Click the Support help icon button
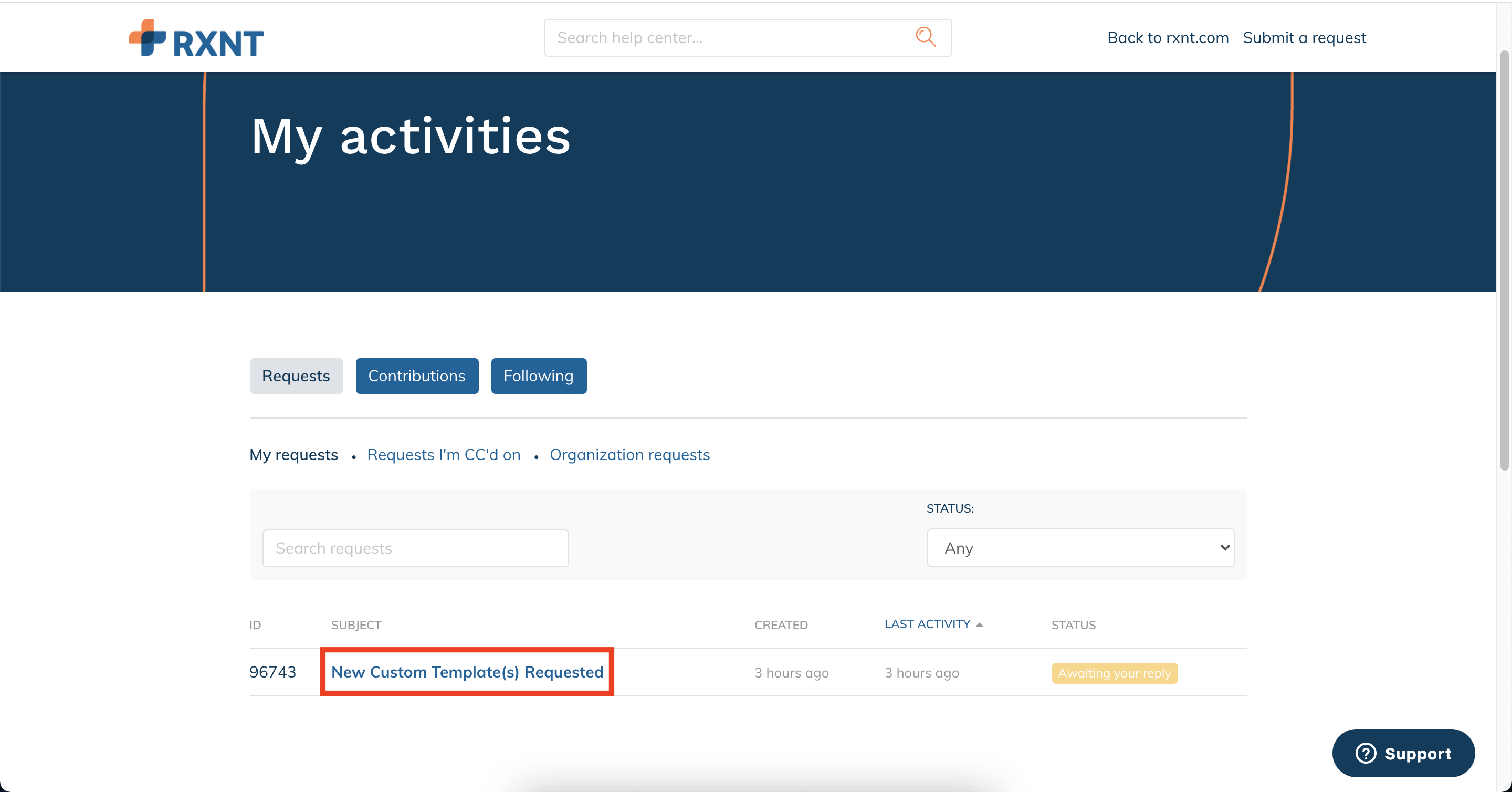Screen dimensions: 1512x792 1403,753
